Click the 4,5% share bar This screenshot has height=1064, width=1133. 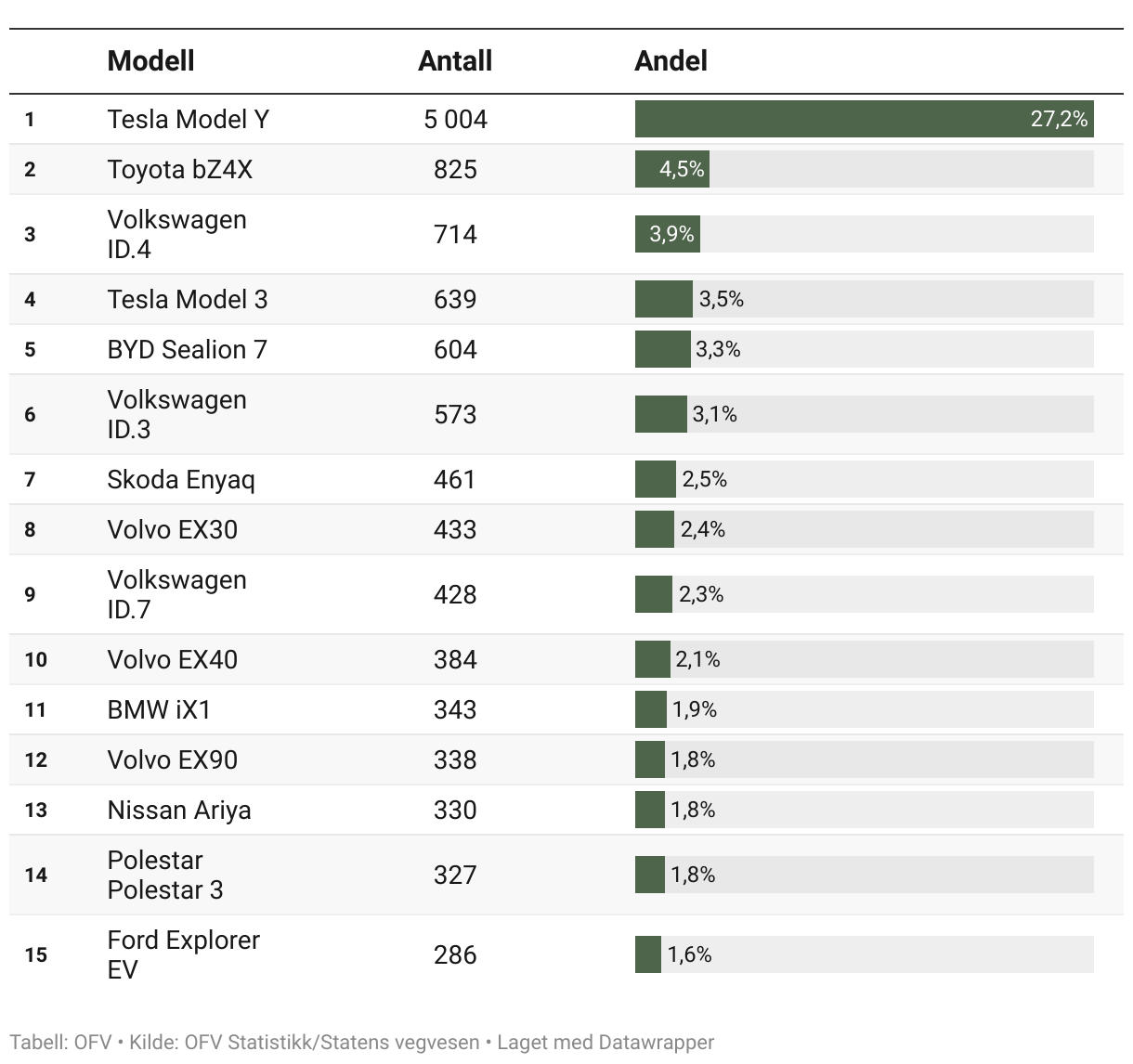[x=672, y=170]
